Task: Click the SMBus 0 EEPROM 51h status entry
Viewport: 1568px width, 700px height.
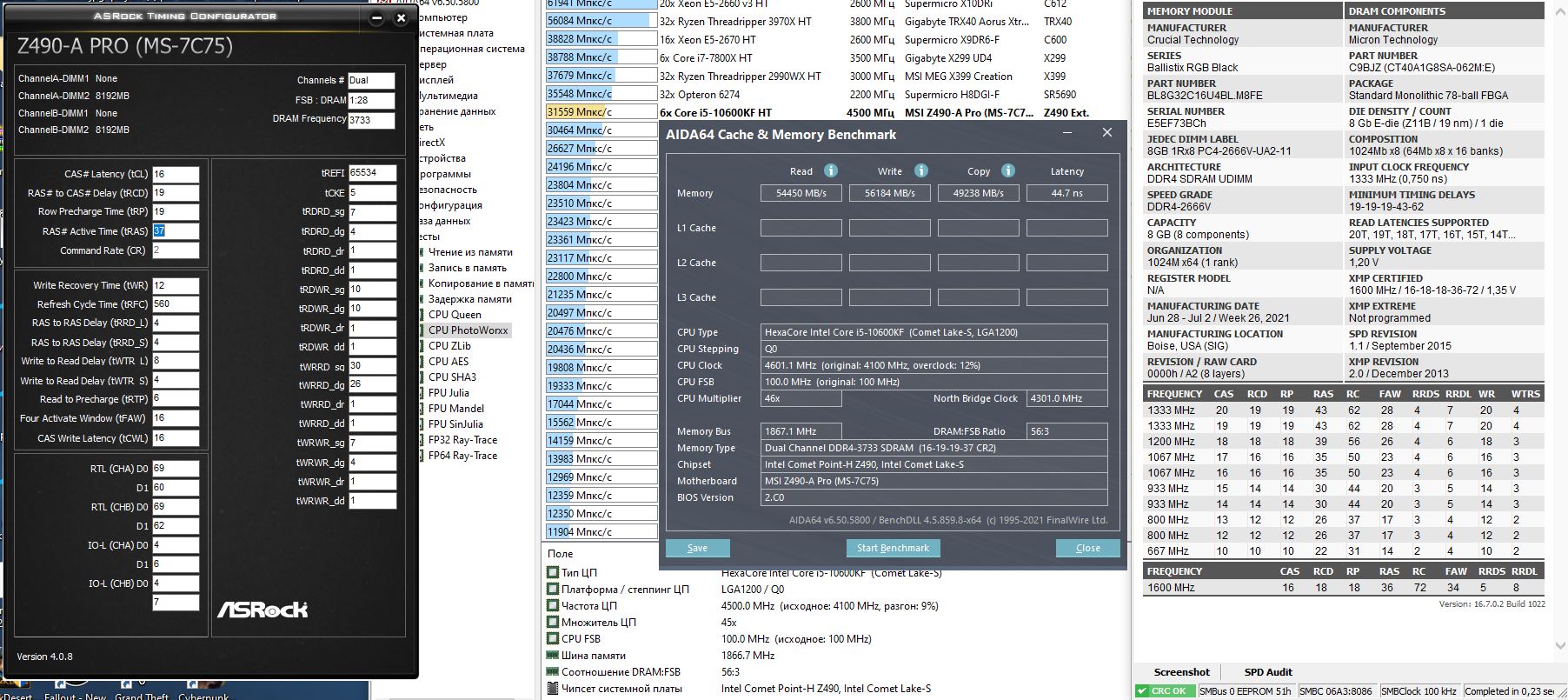Action: (1246, 691)
